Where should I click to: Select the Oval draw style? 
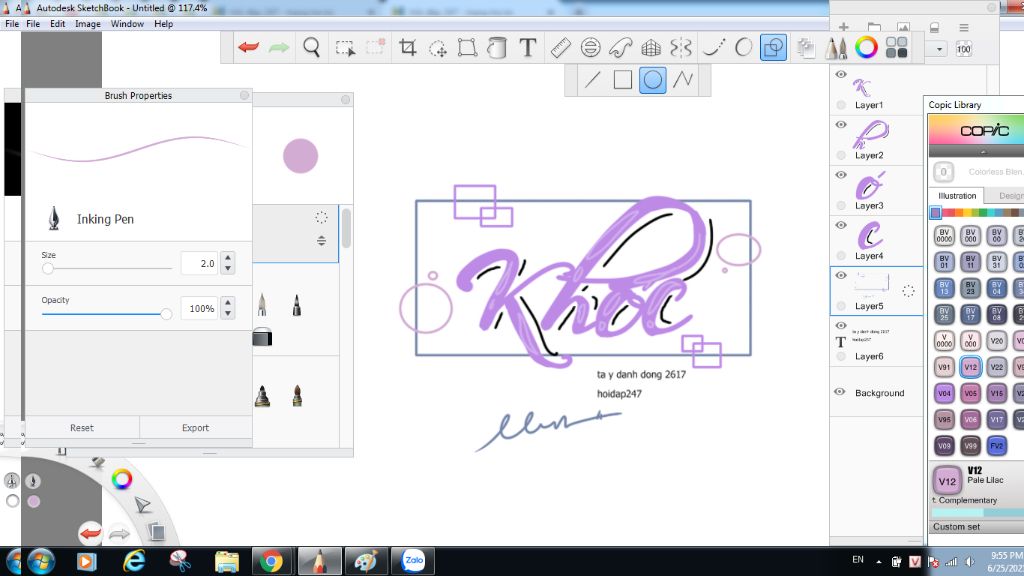tap(652, 80)
